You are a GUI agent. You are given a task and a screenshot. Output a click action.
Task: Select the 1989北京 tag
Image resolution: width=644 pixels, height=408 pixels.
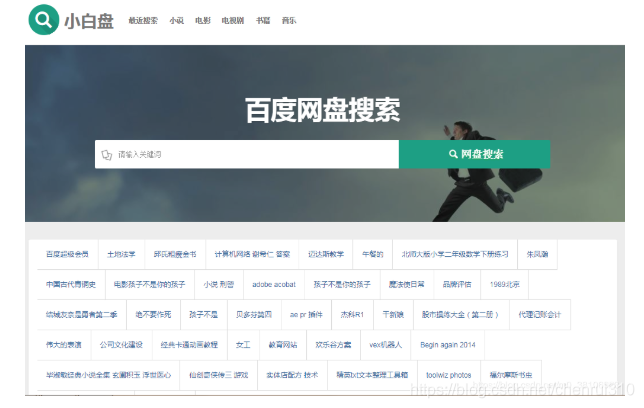click(x=504, y=284)
